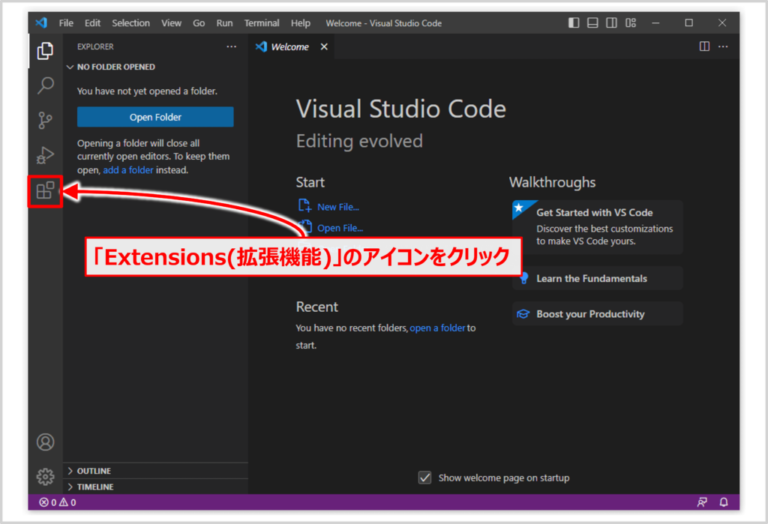Screen dimensions: 768x524
Task: Split the editor to the right
Action: point(704,46)
